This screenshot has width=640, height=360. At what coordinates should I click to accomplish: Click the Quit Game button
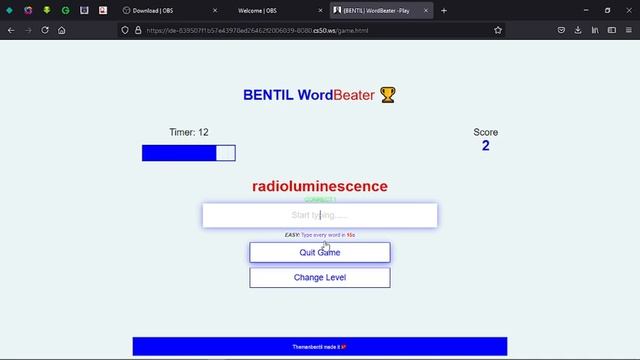(320, 252)
